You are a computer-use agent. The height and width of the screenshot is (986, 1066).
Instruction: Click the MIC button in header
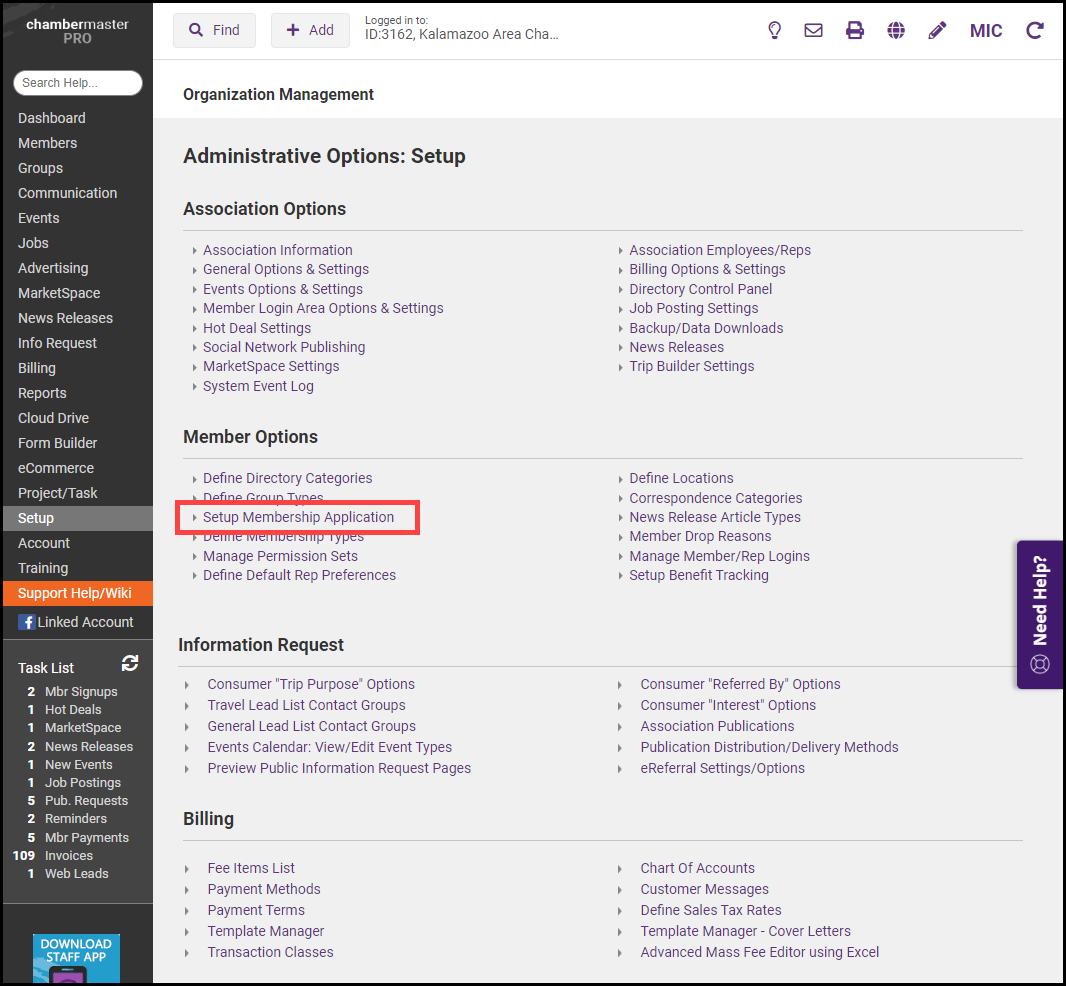(986, 31)
